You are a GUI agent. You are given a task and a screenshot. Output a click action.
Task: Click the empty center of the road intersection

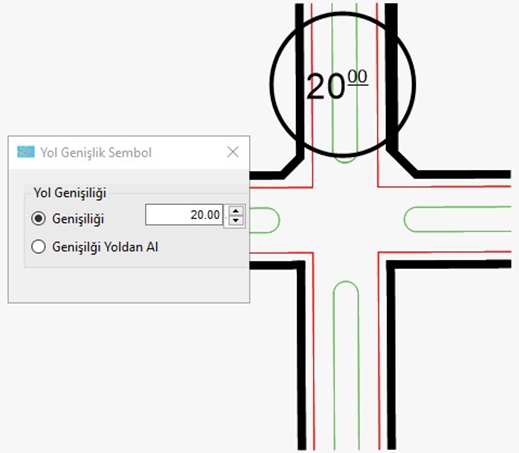click(x=346, y=220)
